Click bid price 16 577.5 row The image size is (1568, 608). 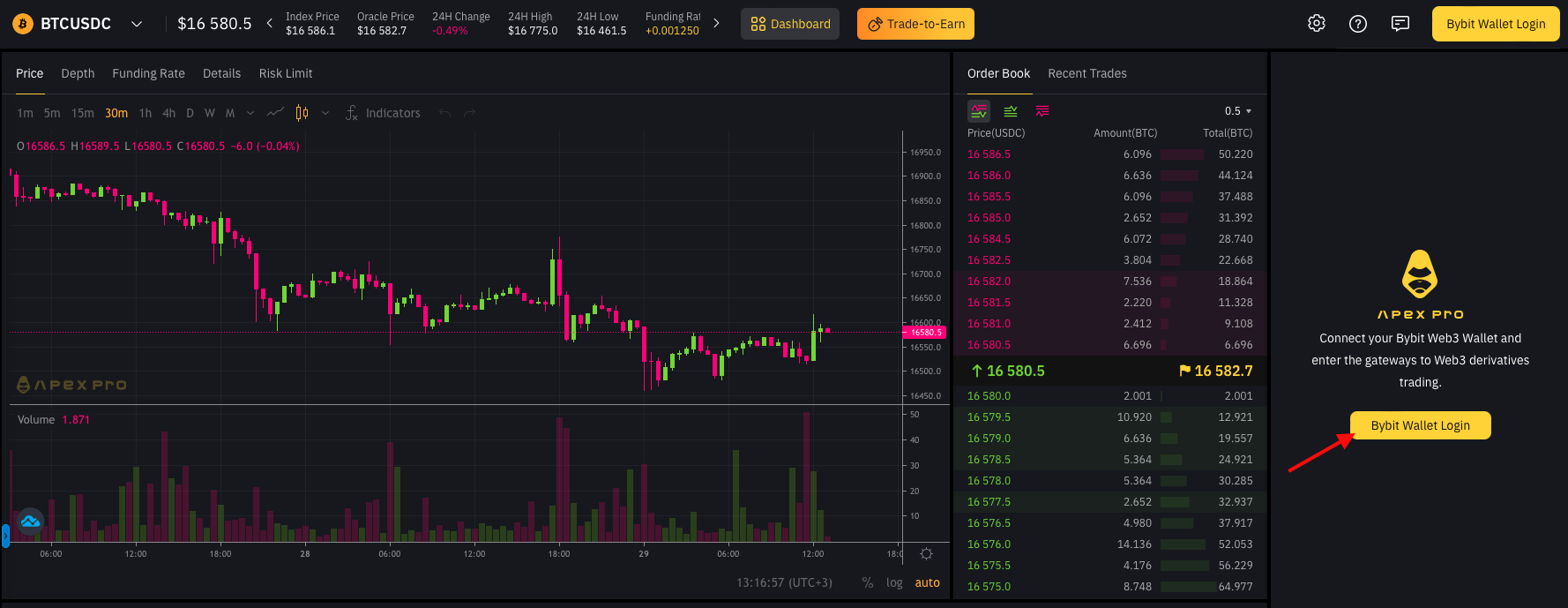pos(1110,502)
